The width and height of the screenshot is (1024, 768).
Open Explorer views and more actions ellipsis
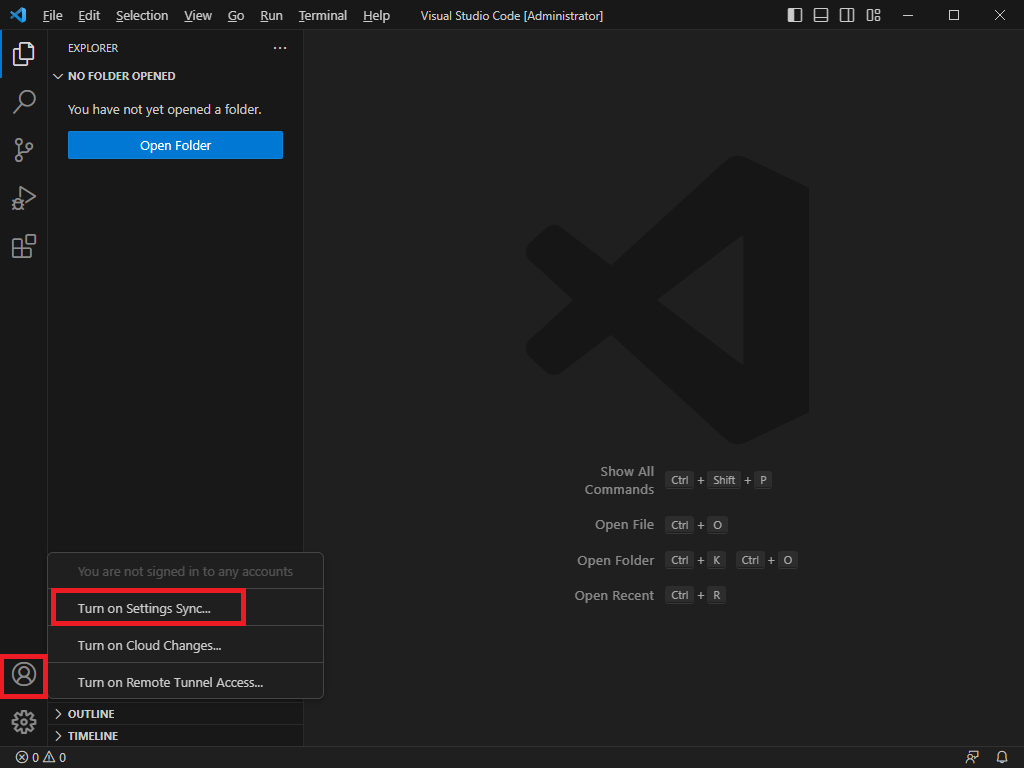pos(280,48)
